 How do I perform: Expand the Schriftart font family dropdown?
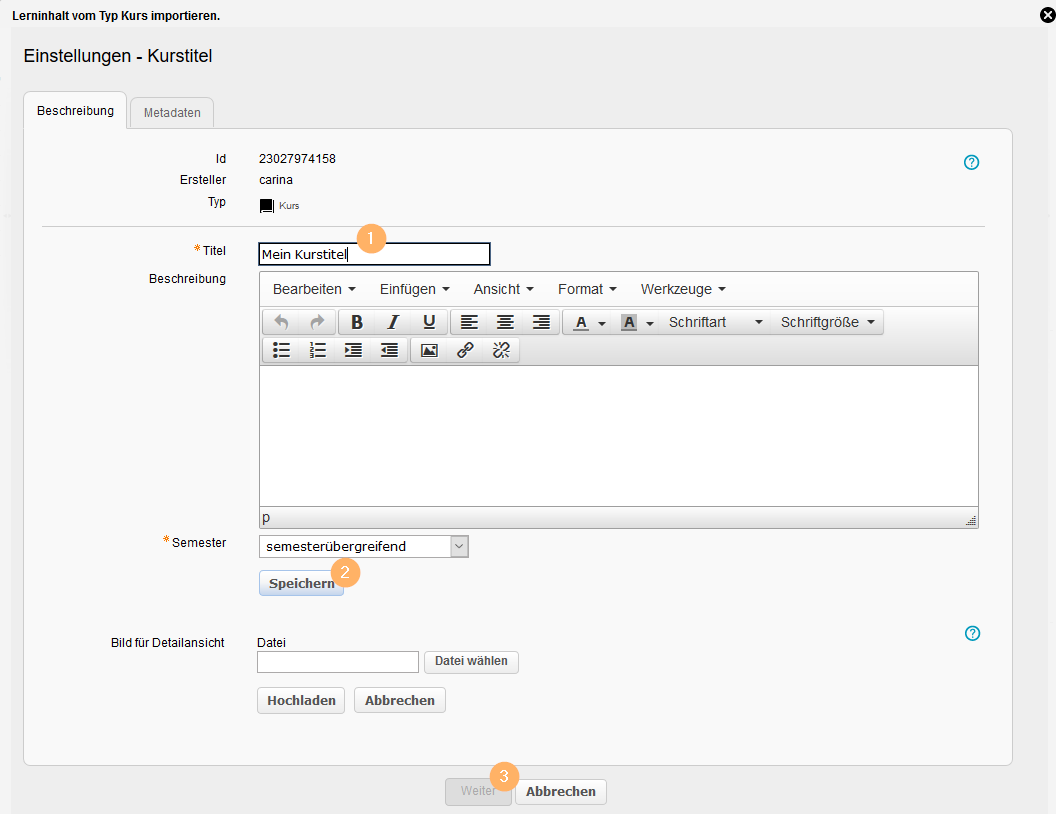click(716, 322)
